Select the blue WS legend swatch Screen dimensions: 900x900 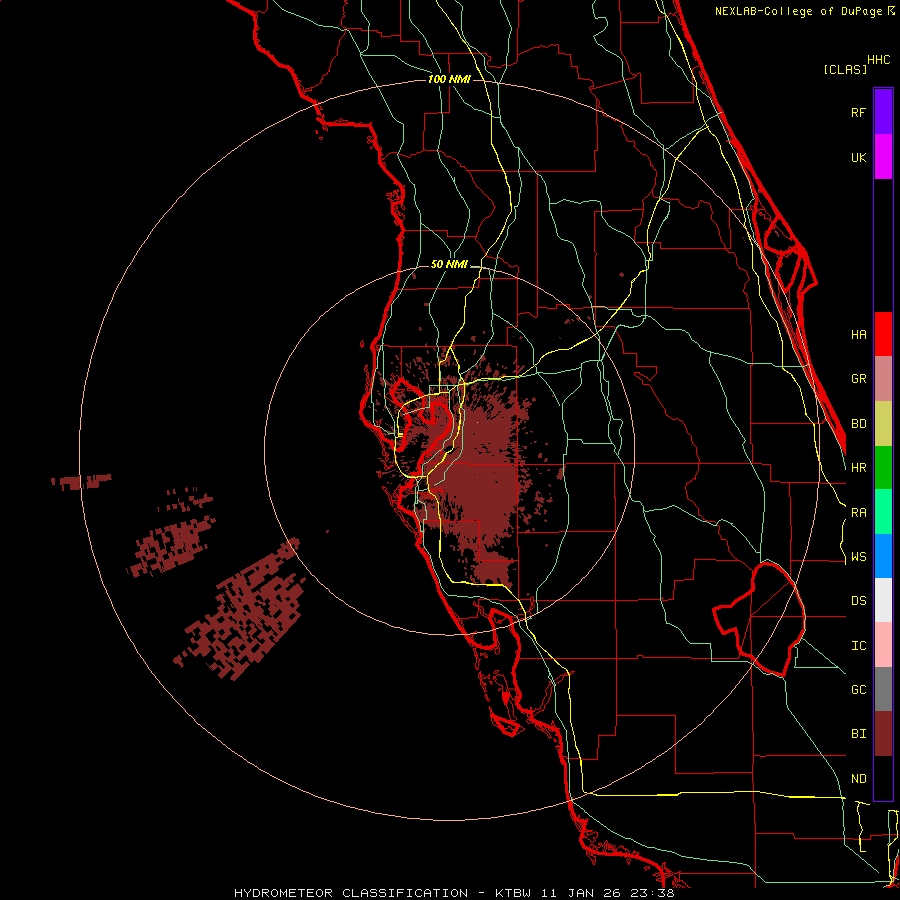point(883,556)
